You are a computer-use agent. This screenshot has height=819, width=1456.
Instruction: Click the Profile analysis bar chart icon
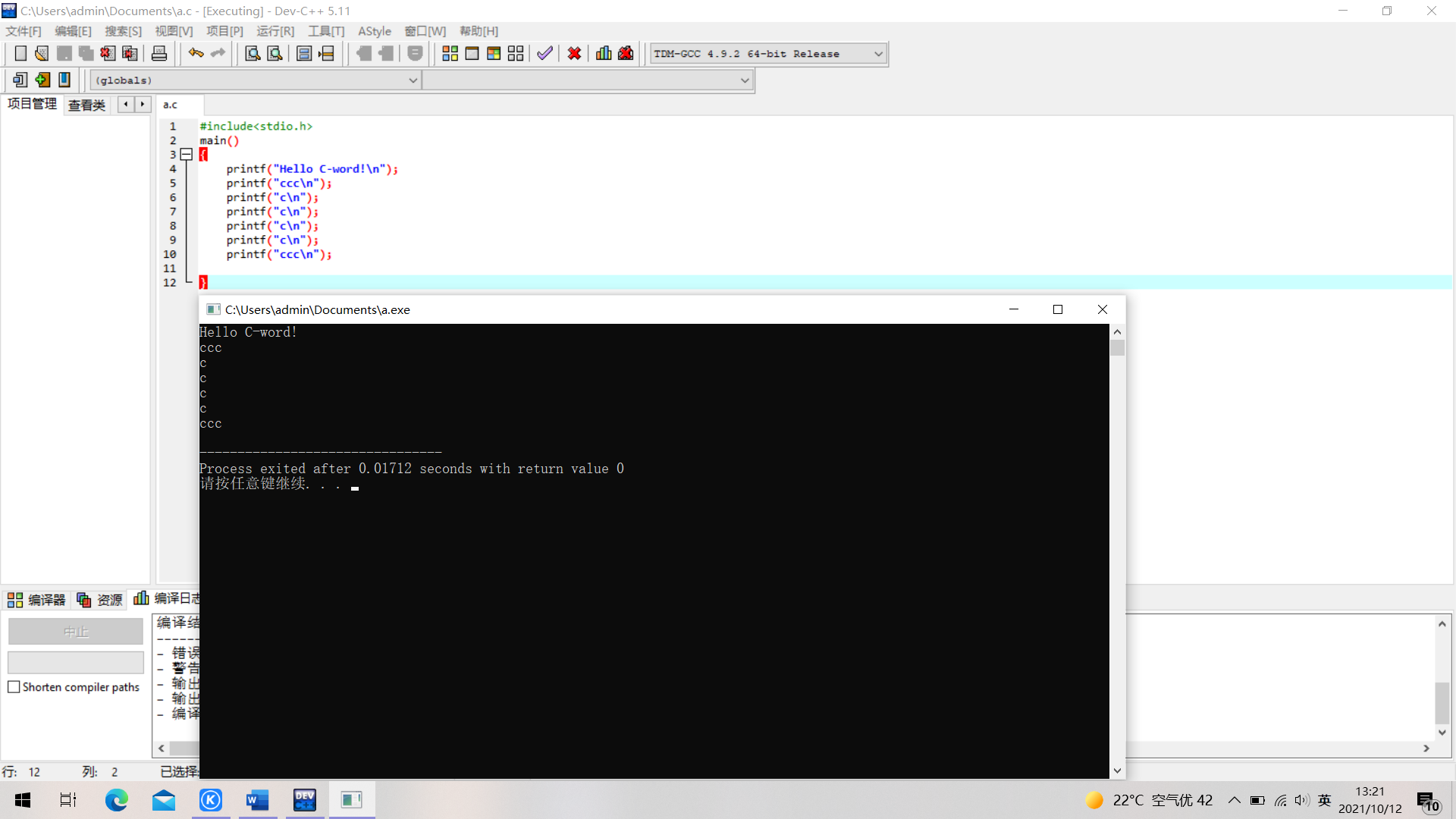pyautogui.click(x=604, y=53)
